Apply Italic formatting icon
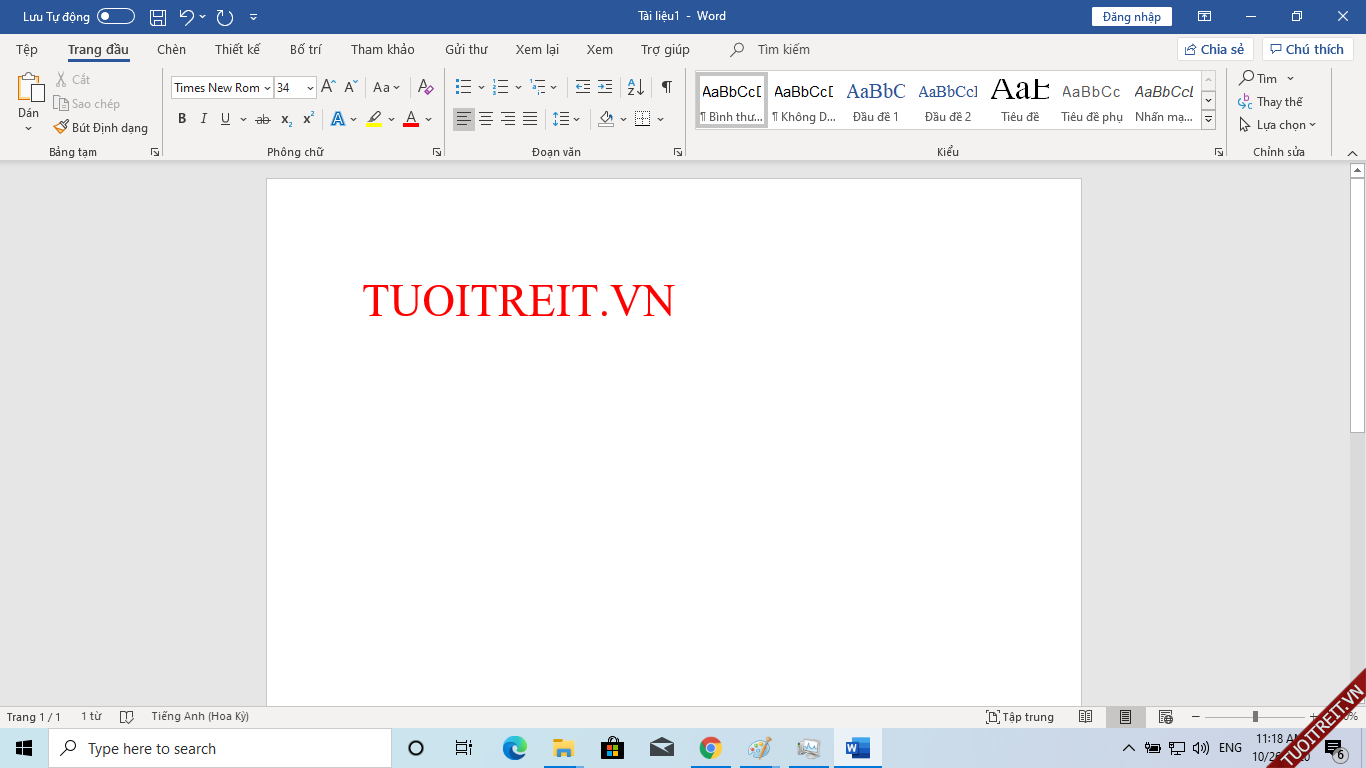Image resolution: width=1366 pixels, height=768 pixels. pos(204,119)
